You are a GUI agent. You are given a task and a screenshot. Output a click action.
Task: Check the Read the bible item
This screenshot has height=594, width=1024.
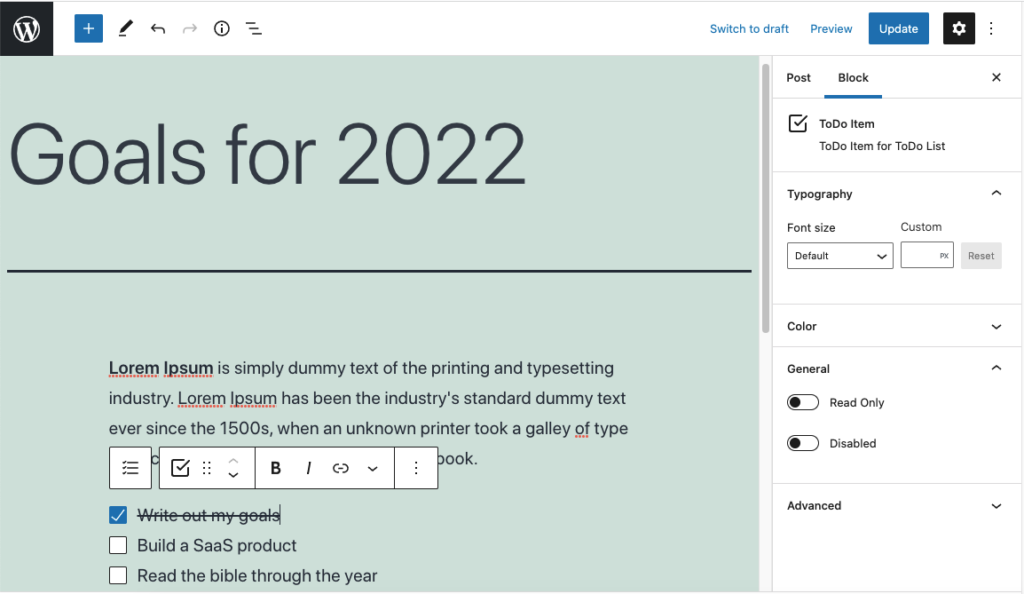[118, 575]
